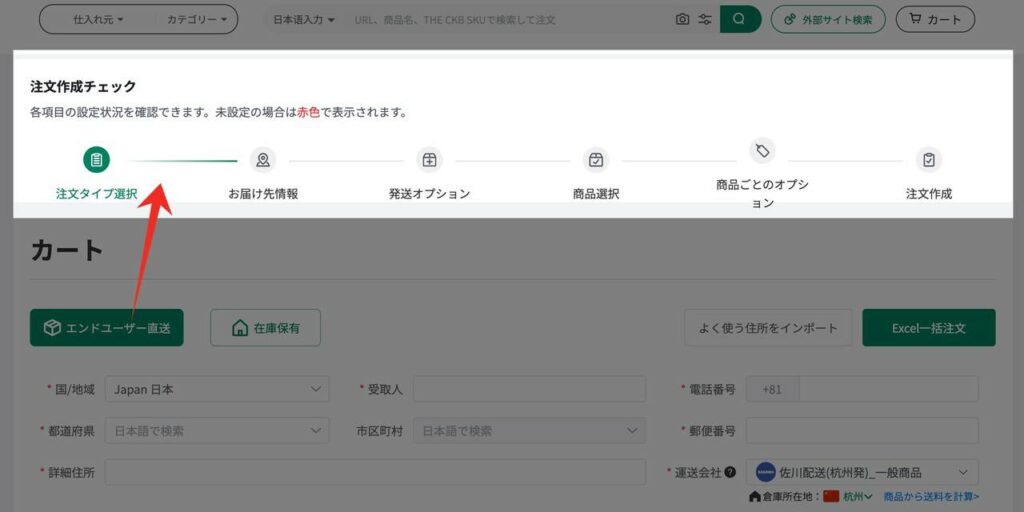Click the 注文タイプ選択 step icon
Image resolution: width=1024 pixels, height=512 pixels.
coord(97,159)
